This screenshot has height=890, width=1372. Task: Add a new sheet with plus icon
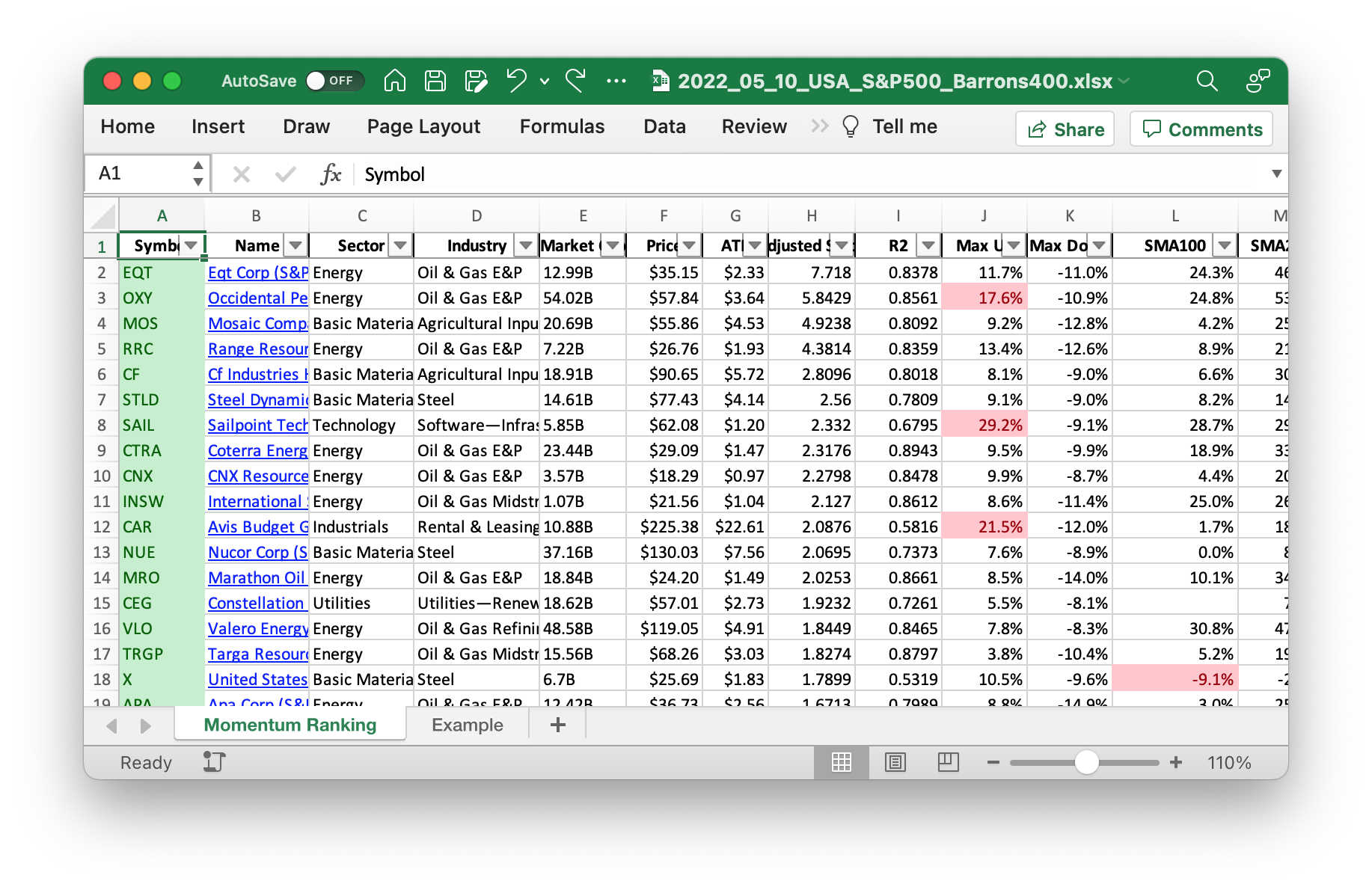pyautogui.click(x=557, y=725)
